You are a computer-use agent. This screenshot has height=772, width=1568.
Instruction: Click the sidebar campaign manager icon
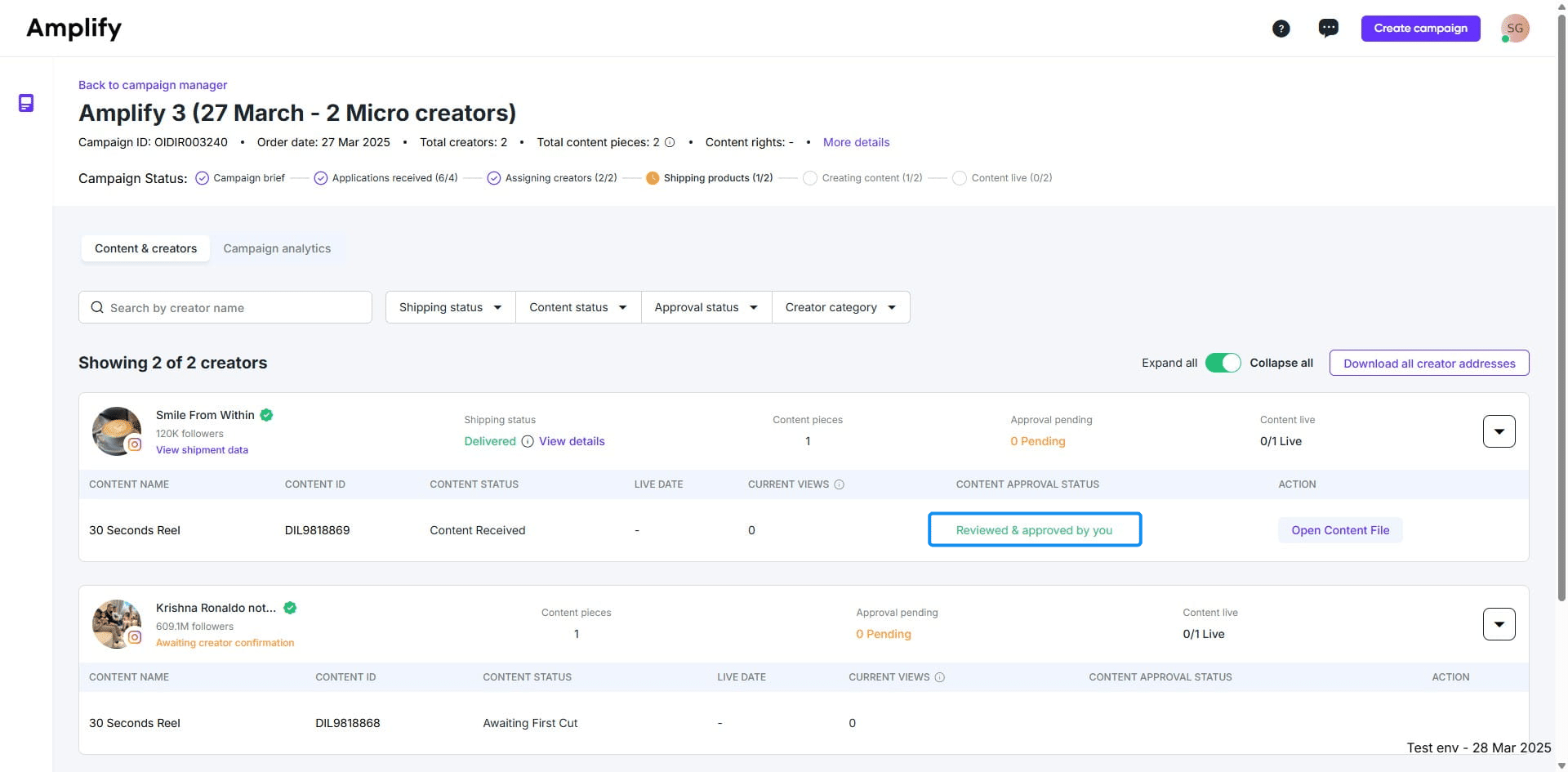pos(26,103)
